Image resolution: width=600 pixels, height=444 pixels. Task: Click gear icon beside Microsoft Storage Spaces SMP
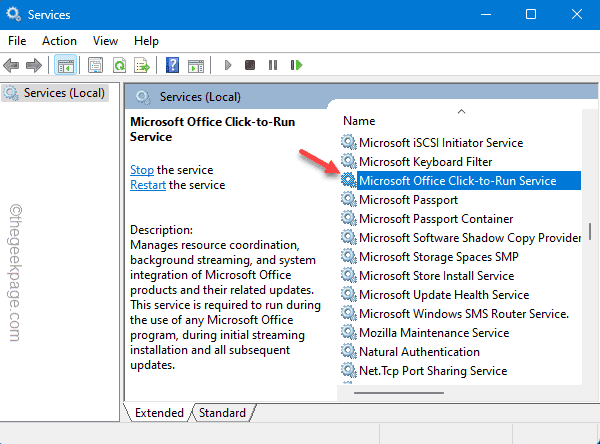(x=348, y=256)
